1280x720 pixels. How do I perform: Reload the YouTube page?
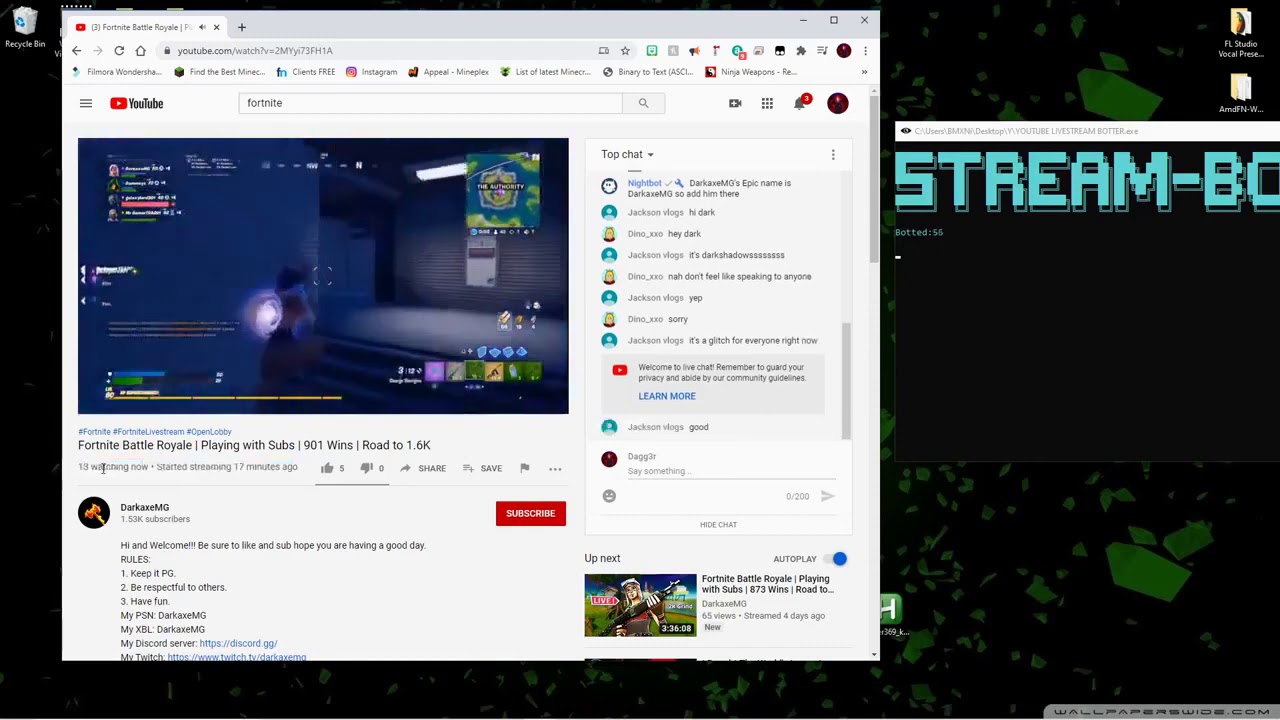119,50
